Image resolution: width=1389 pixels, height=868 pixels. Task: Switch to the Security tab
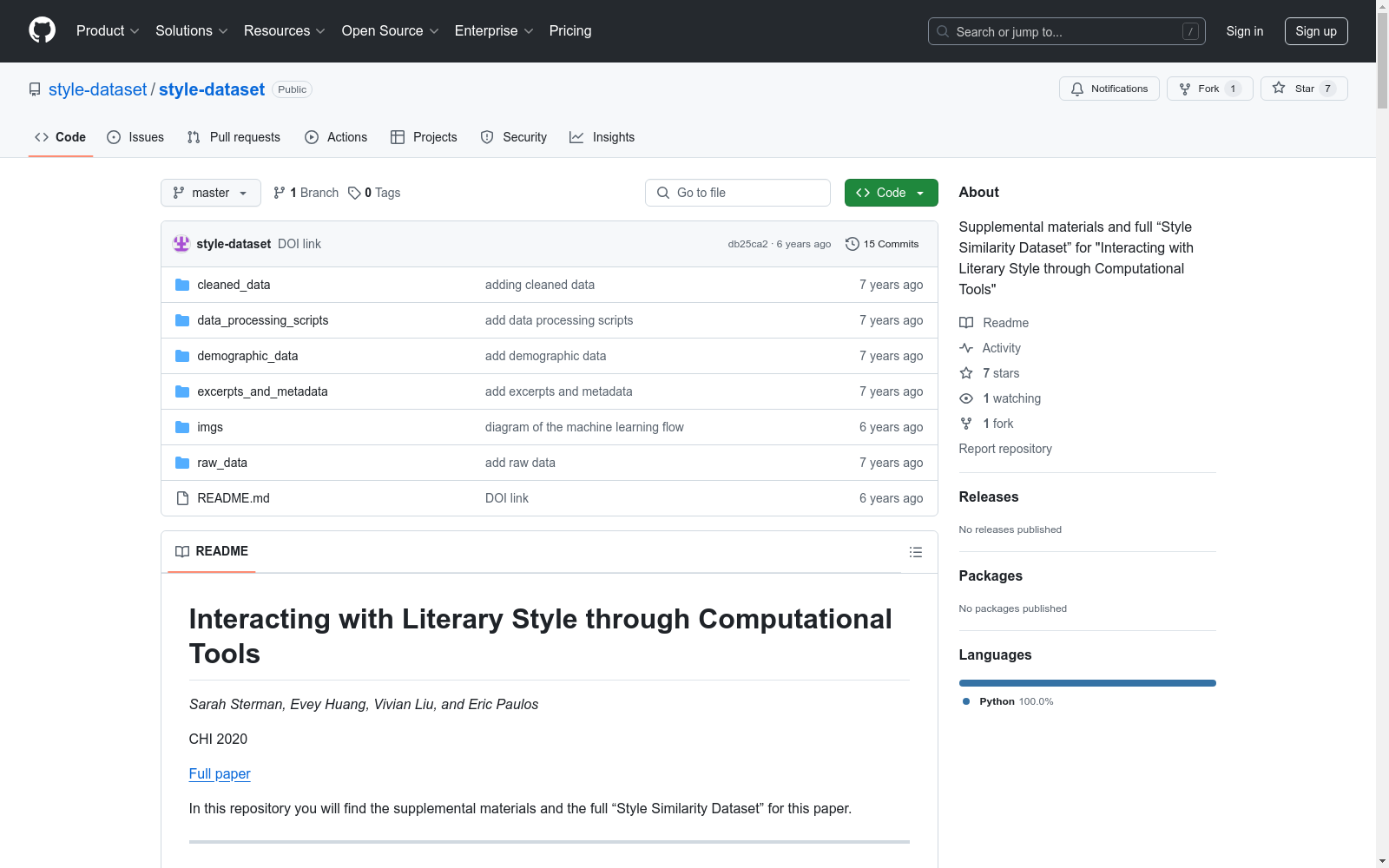click(x=514, y=137)
